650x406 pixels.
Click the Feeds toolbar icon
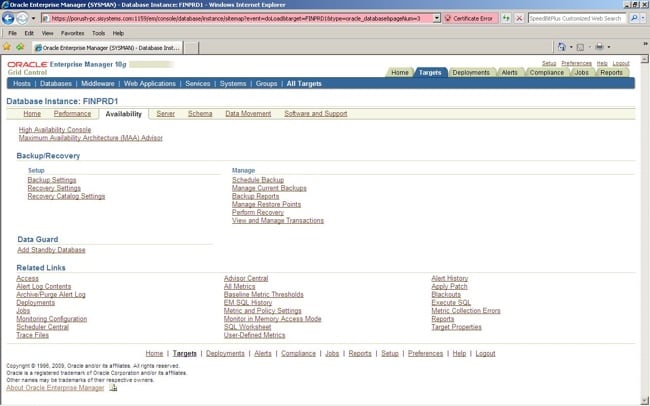pos(580,47)
